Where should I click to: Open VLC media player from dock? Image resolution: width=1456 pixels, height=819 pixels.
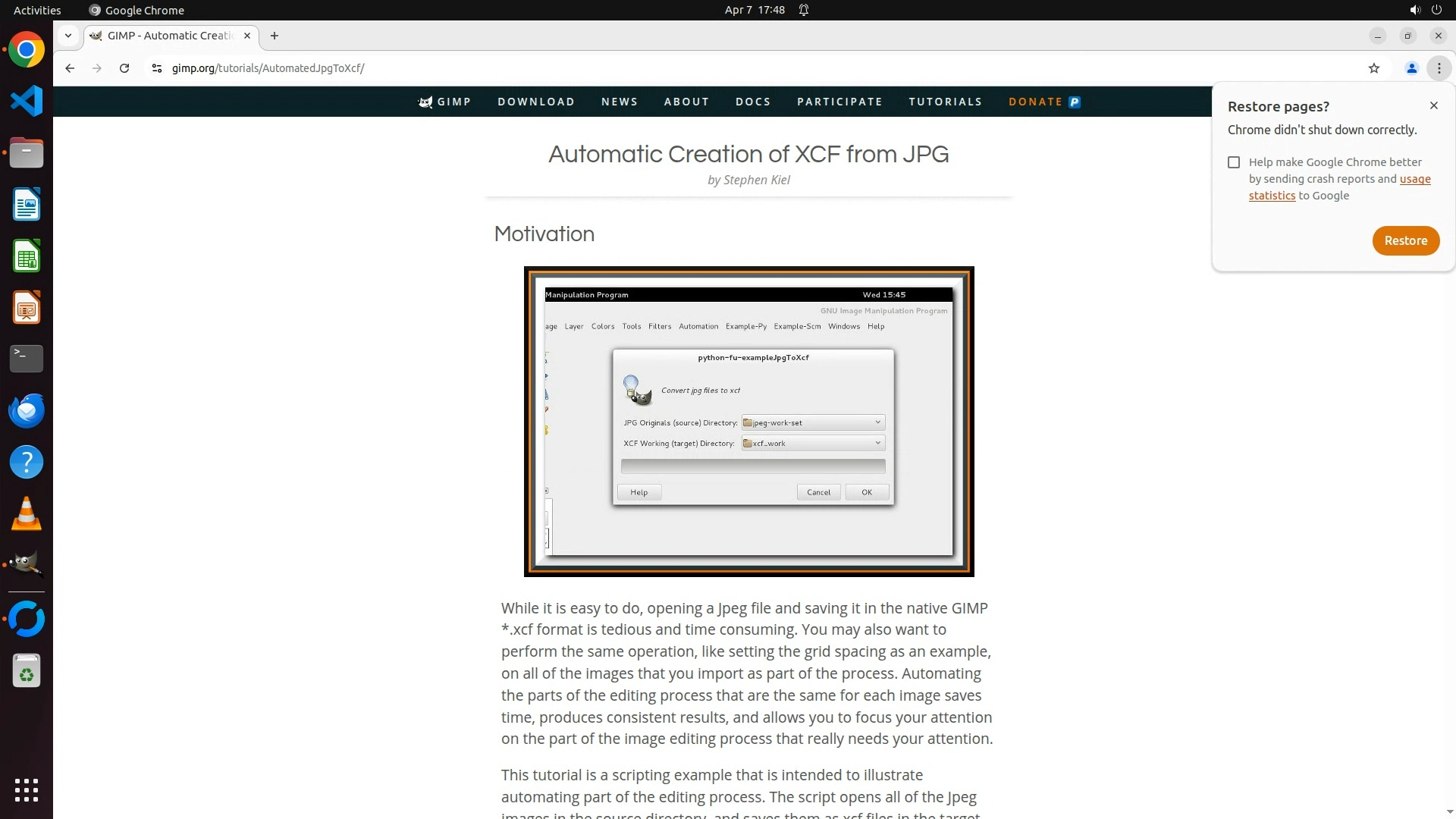(x=27, y=514)
